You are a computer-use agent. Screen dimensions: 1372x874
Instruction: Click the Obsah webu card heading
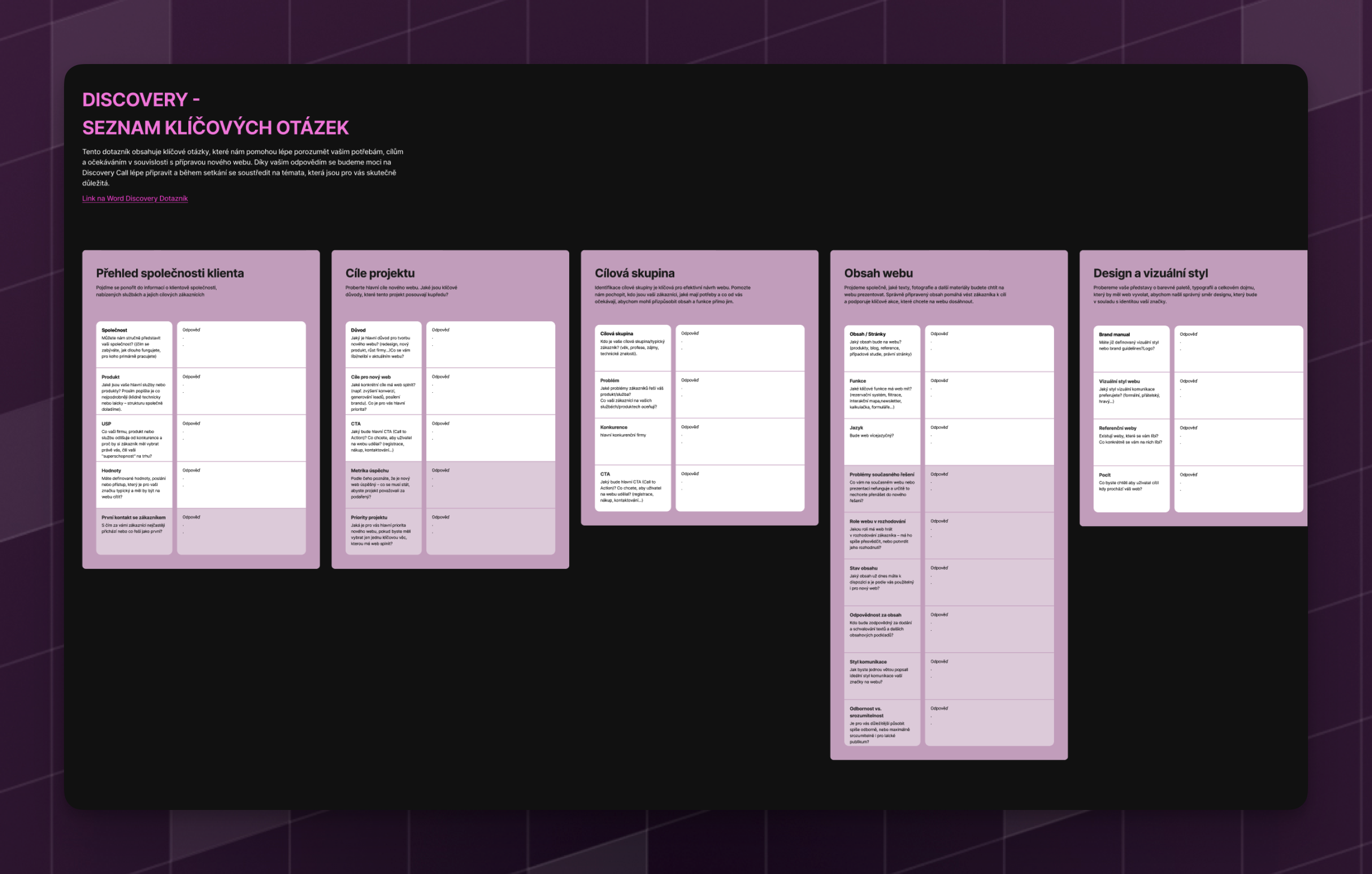(x=878, y=273)
